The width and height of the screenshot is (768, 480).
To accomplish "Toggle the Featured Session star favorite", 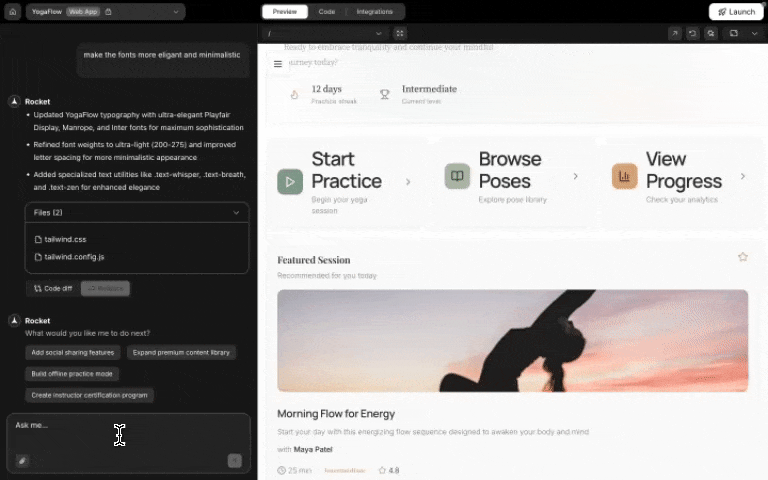I will point(742,257).
